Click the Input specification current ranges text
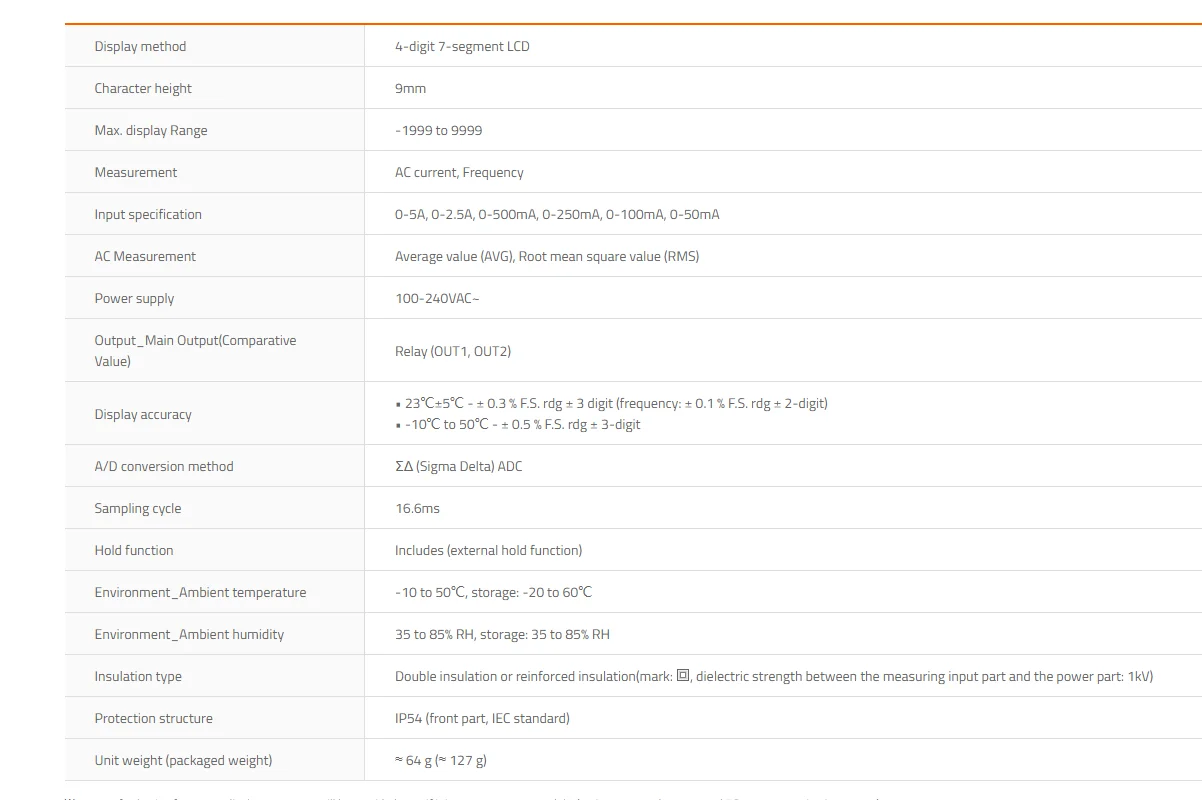This screenshot has height=800, width=1202. click(x=557, y=214)
